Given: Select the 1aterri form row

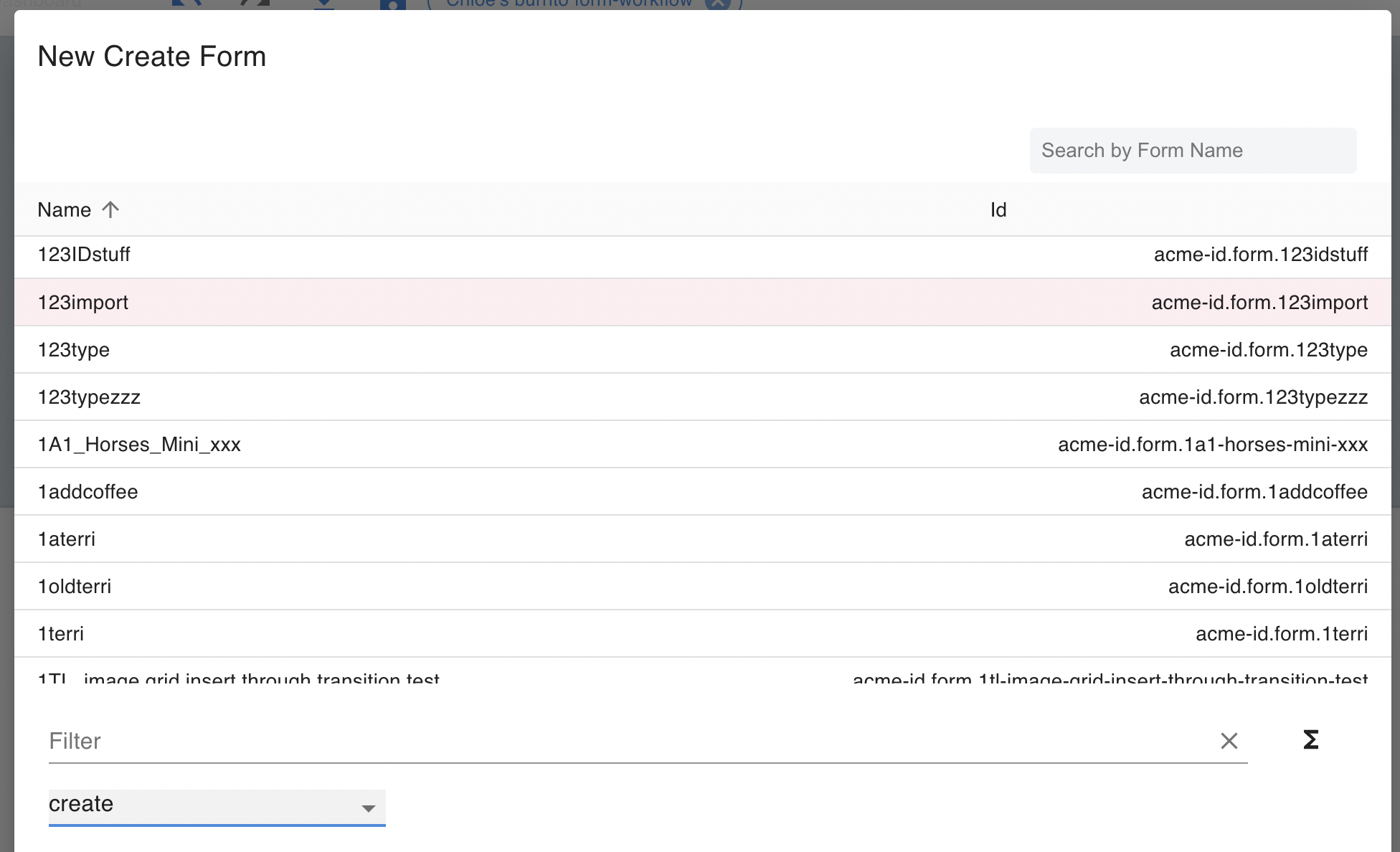Looking at the screenshot, I should [67, 539].
